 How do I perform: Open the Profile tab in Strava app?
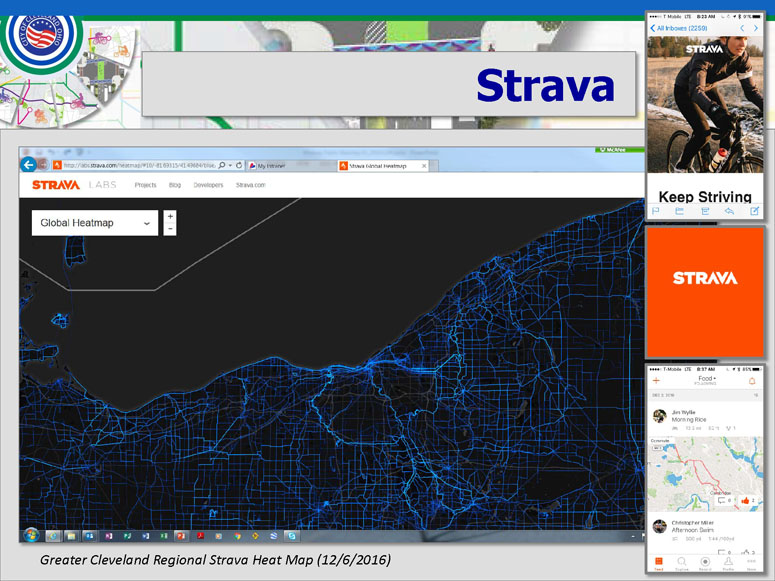[728, 563]
